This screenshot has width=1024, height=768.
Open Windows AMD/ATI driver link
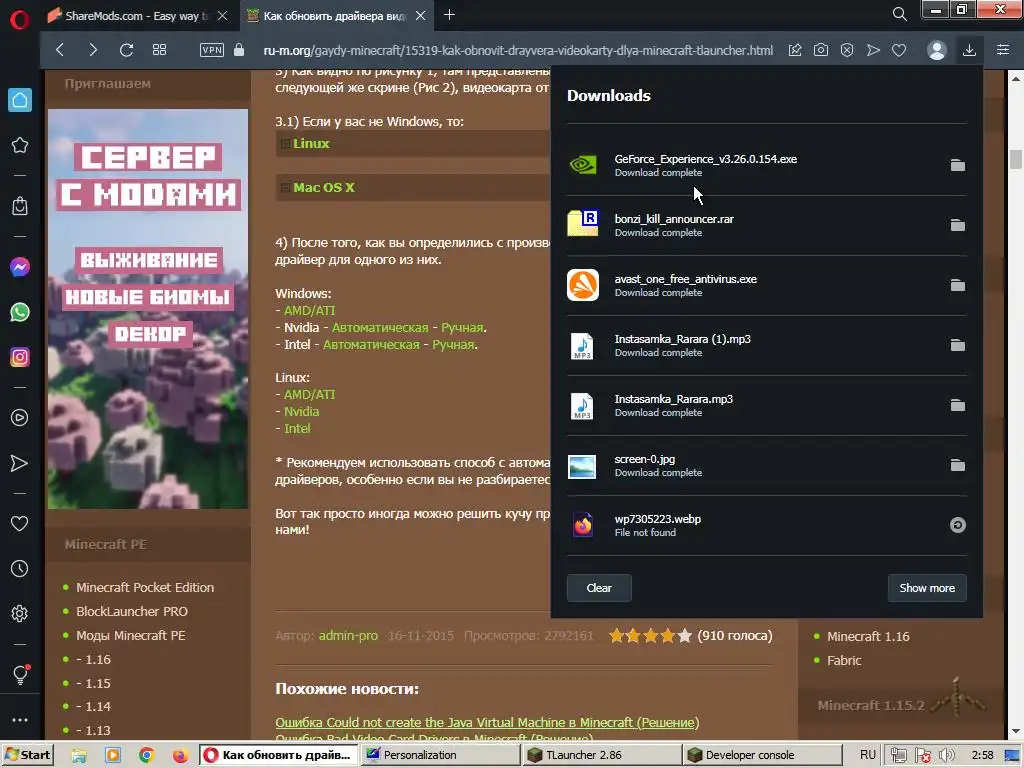click(310, 311)
